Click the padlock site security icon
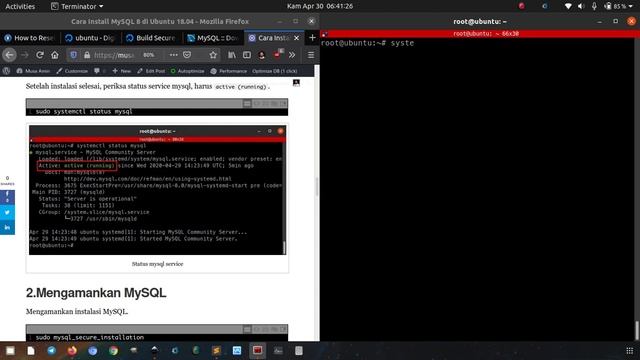 point(87,55)
